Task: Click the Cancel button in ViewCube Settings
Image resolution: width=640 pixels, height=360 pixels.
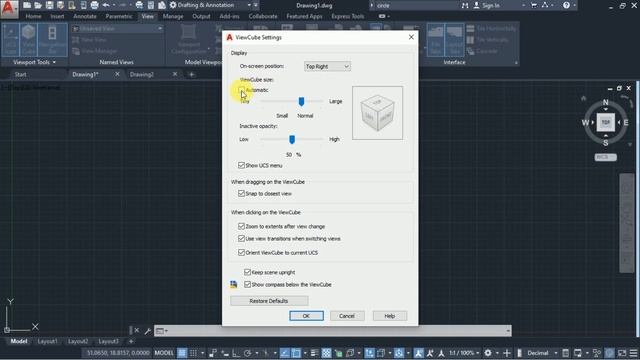Action: point(347,316)
